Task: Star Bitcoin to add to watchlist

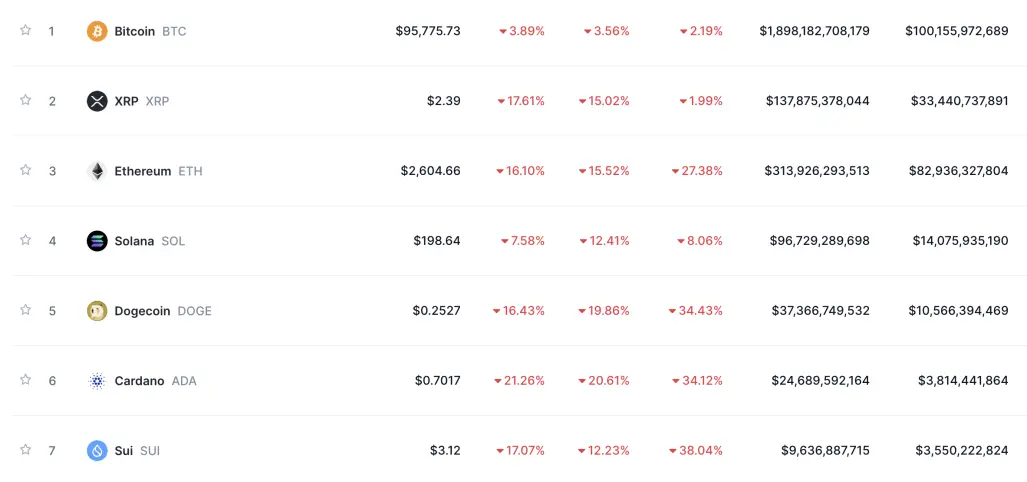Action: (26, 30)
